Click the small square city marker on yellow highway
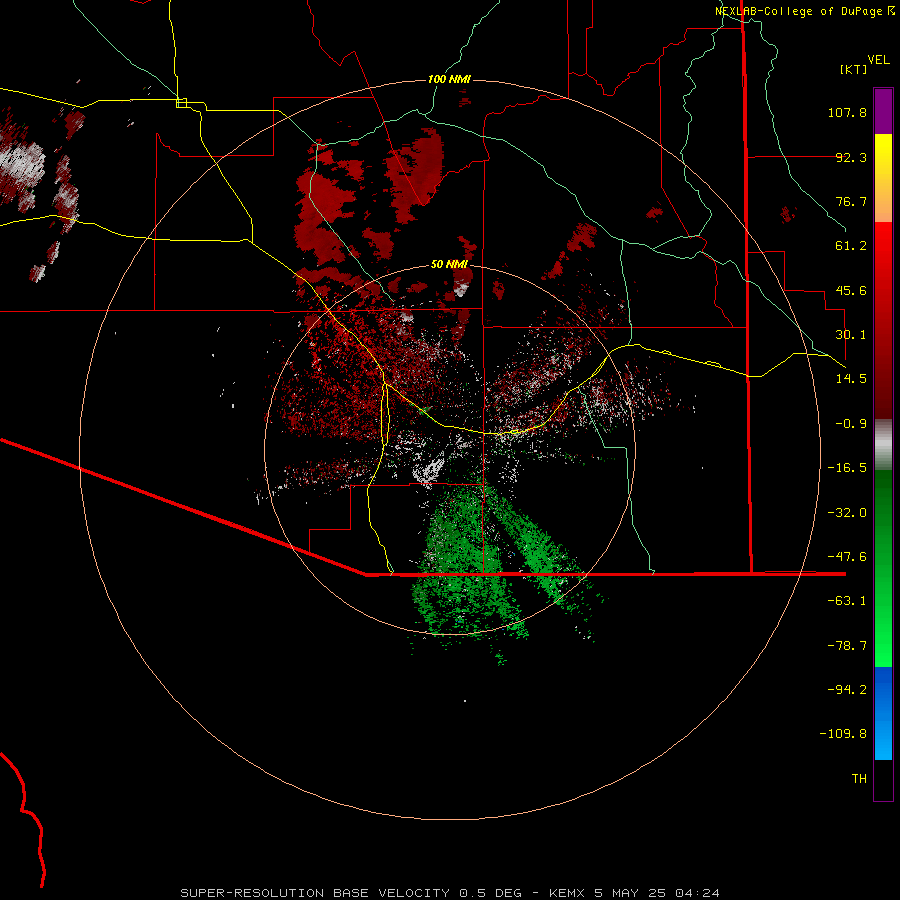900x900 pixels. (181, 103)
